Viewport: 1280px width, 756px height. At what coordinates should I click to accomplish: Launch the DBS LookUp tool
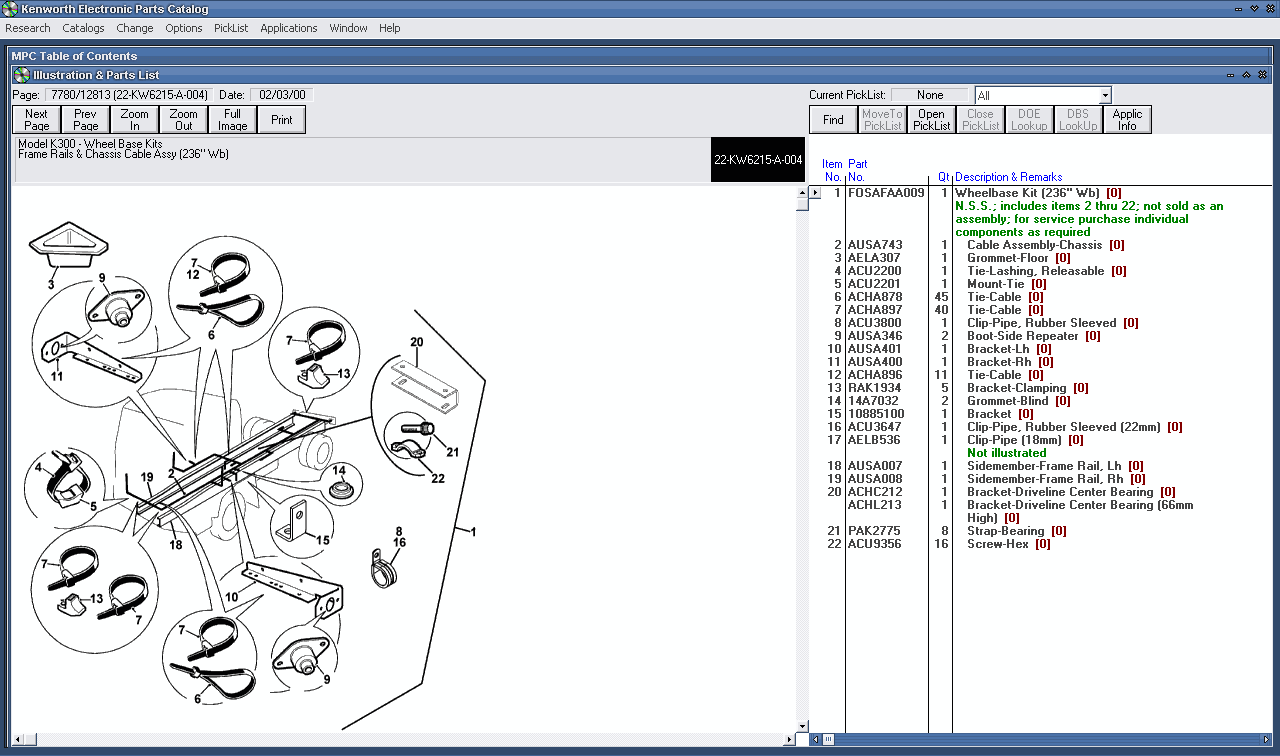(1078, 119)
